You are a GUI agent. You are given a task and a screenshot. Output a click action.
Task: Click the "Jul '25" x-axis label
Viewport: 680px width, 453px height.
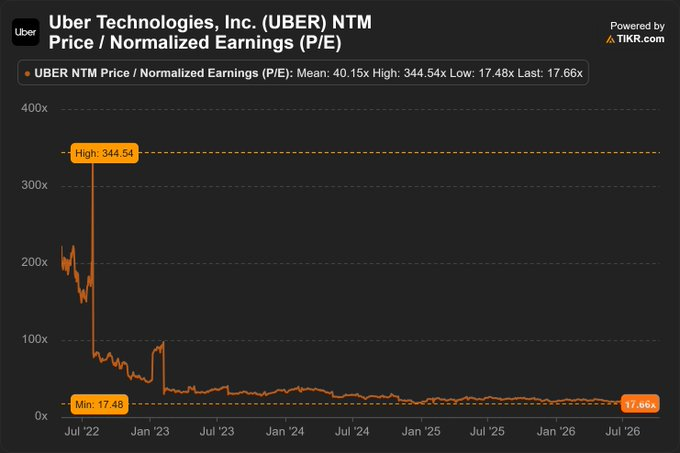pos(487,431)
